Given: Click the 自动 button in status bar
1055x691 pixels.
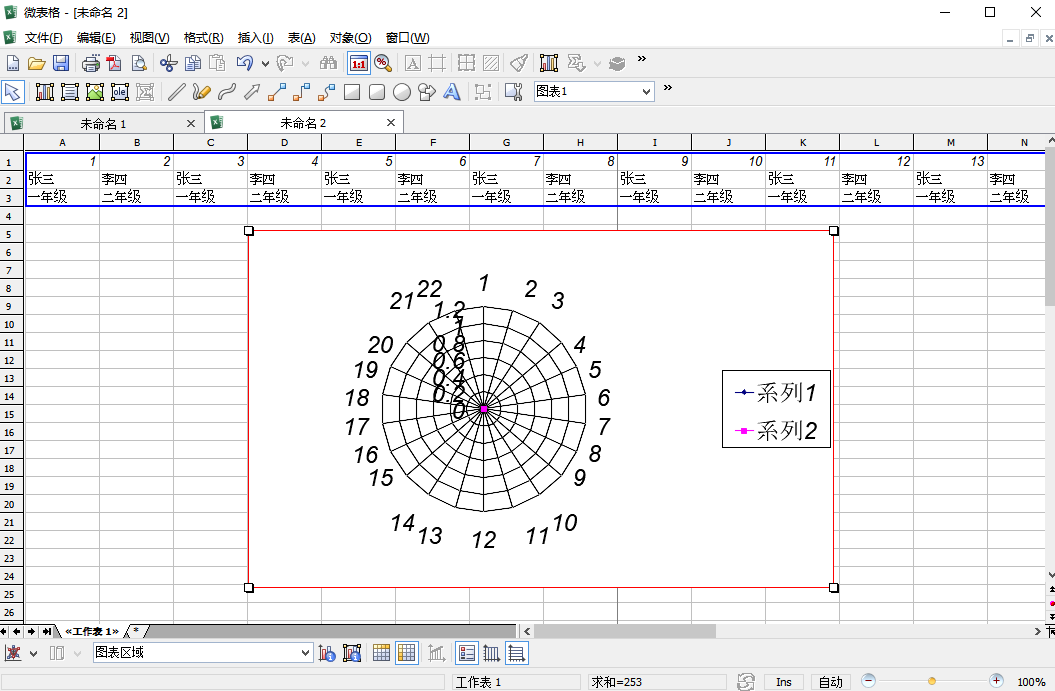Looking at the screenshot, I should (830, 682).
